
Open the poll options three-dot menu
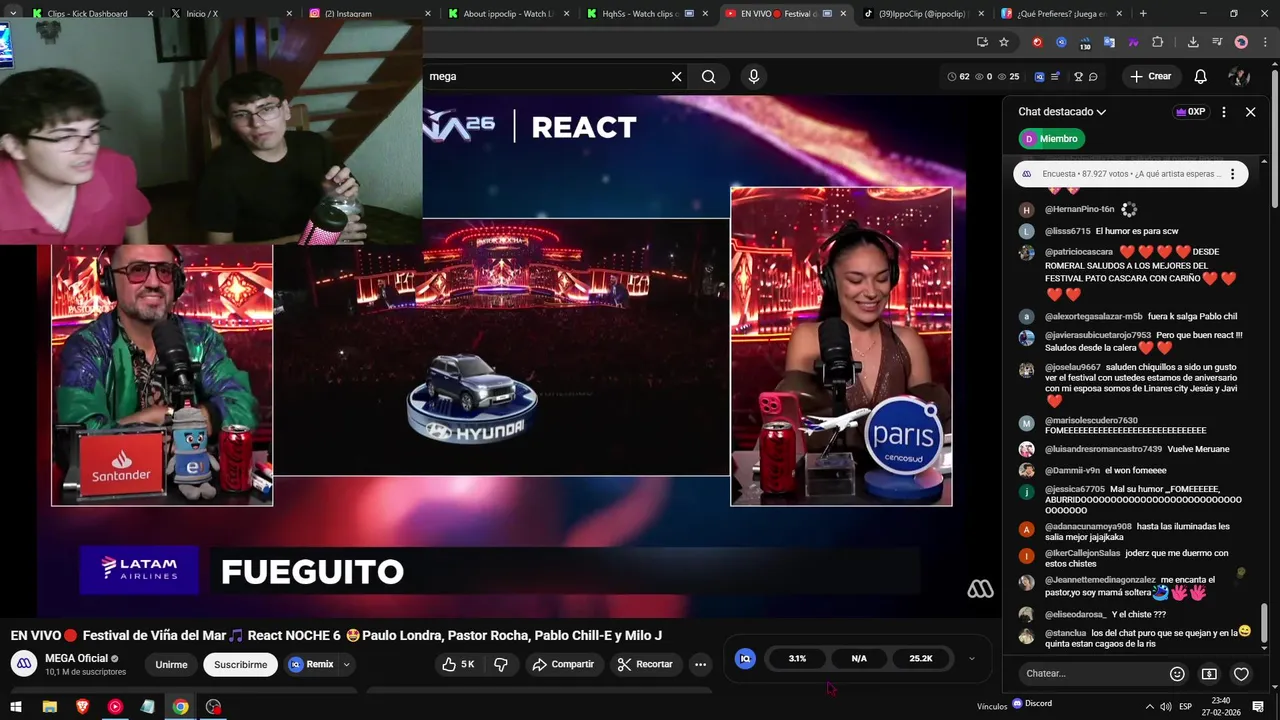[1232, 174]
